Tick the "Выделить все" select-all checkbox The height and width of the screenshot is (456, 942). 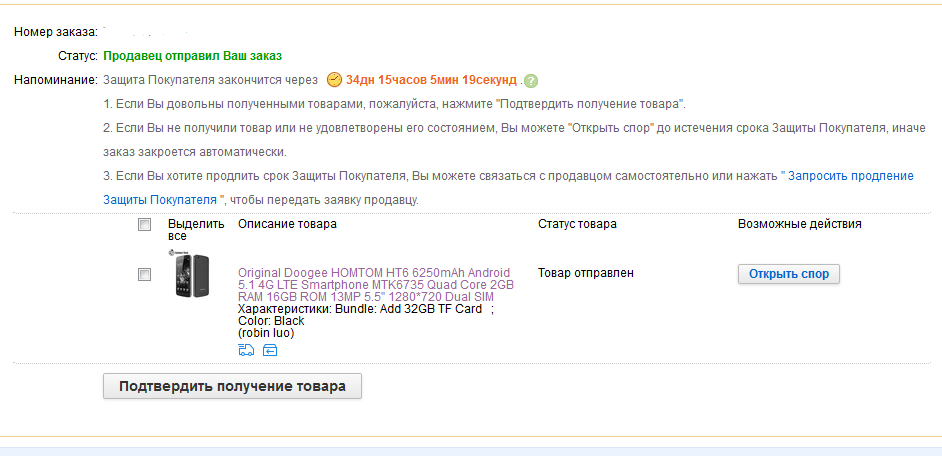tap(145, 225)
